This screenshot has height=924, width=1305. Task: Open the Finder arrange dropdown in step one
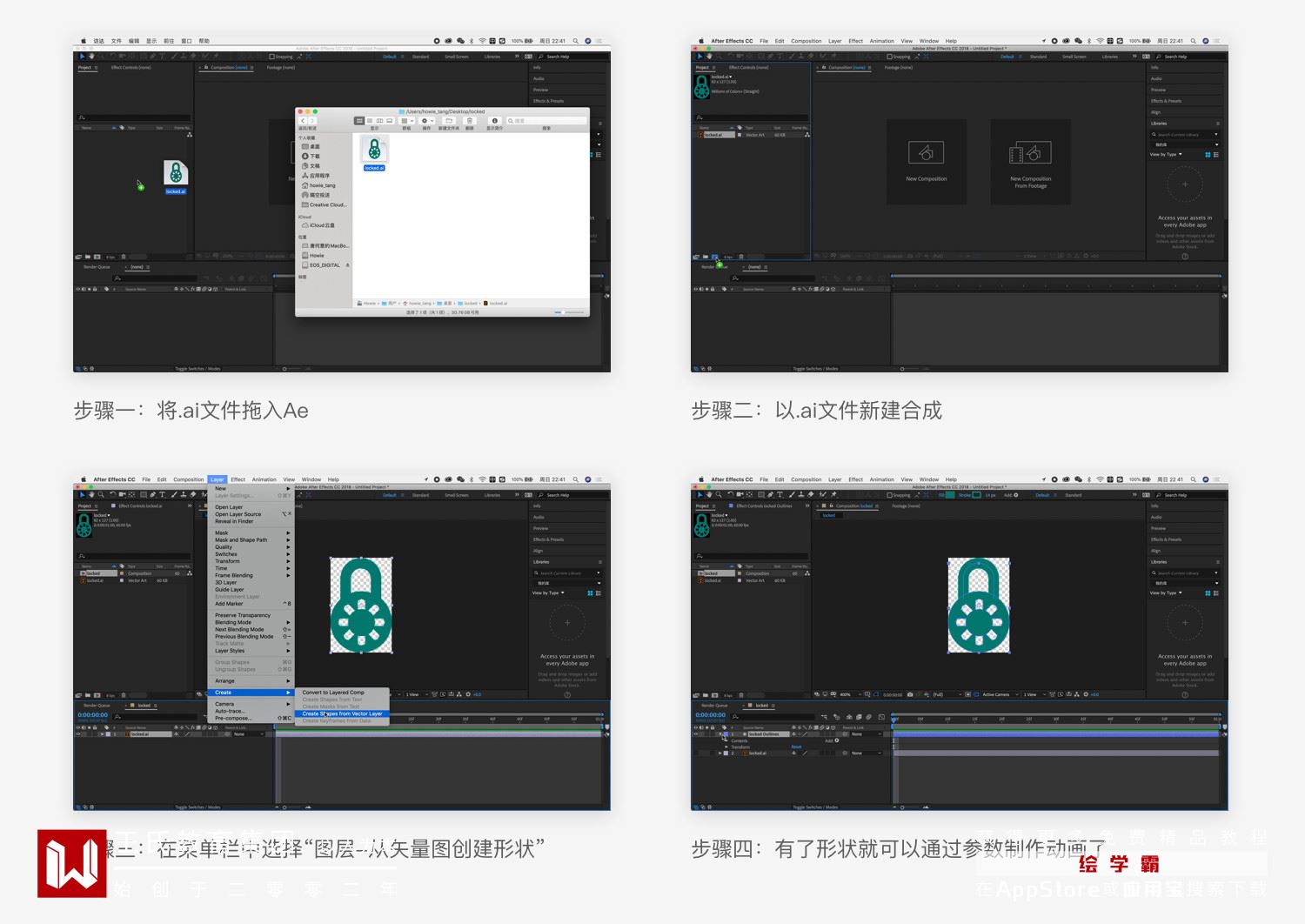(x=406, y=121)
